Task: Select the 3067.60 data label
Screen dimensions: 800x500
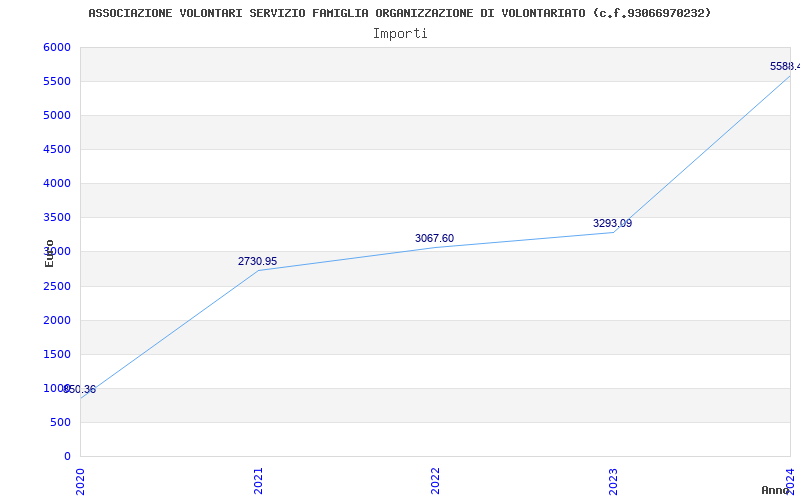Action: tap(434, 238)
